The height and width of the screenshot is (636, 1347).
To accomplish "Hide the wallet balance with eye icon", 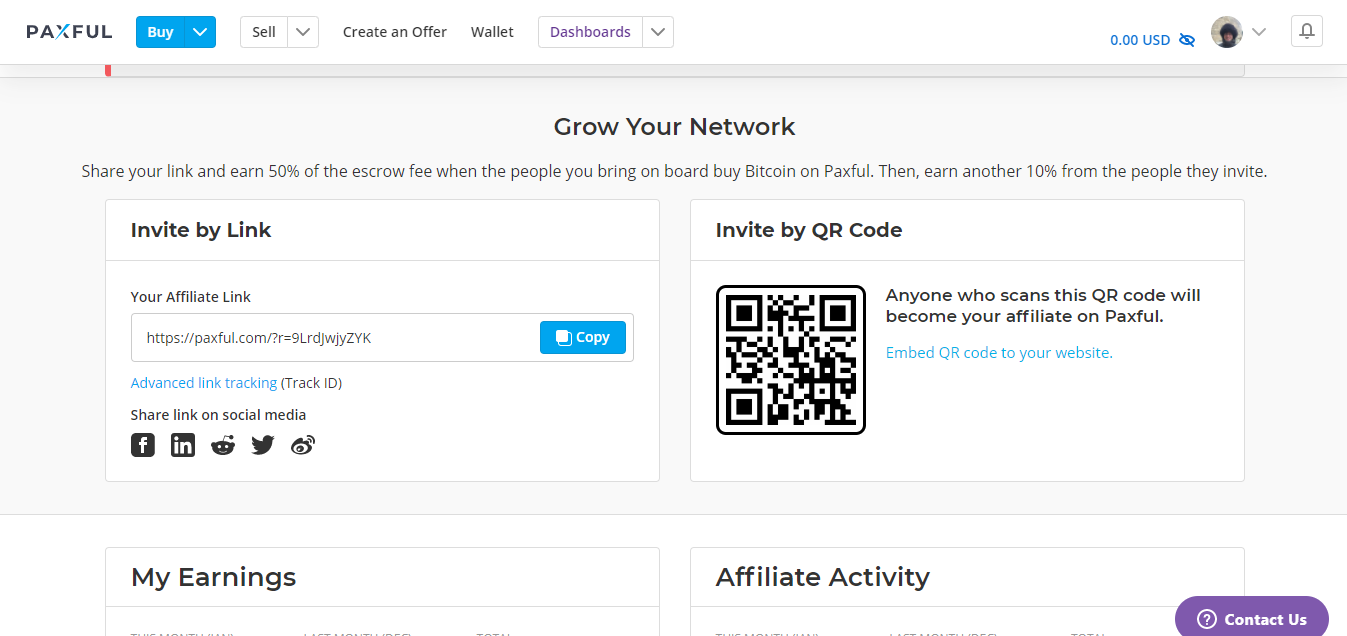I will [x=1187, y=40].
